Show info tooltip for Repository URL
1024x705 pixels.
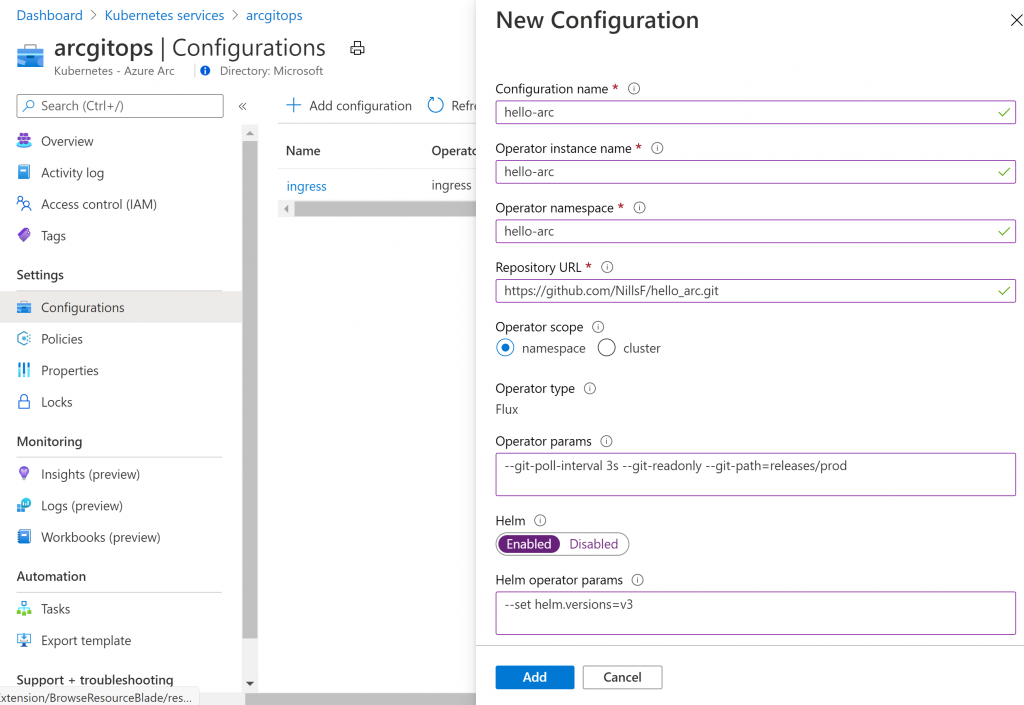coord(607,267)
